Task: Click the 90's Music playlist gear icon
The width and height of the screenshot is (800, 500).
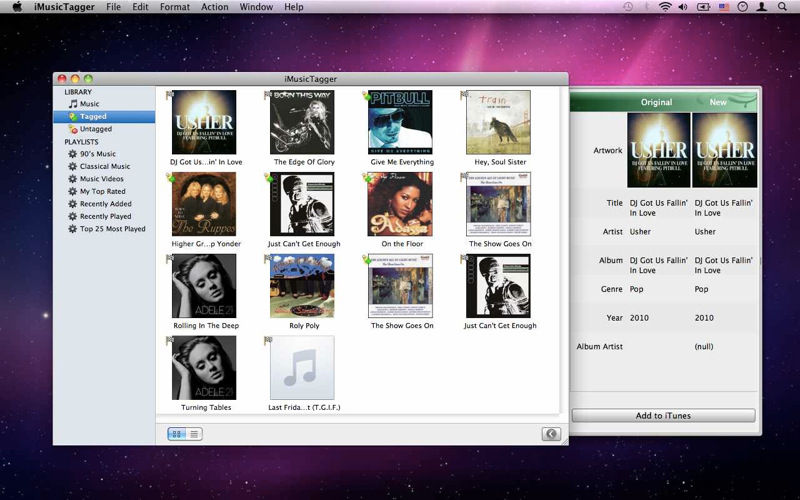Action: pos(72,154)
